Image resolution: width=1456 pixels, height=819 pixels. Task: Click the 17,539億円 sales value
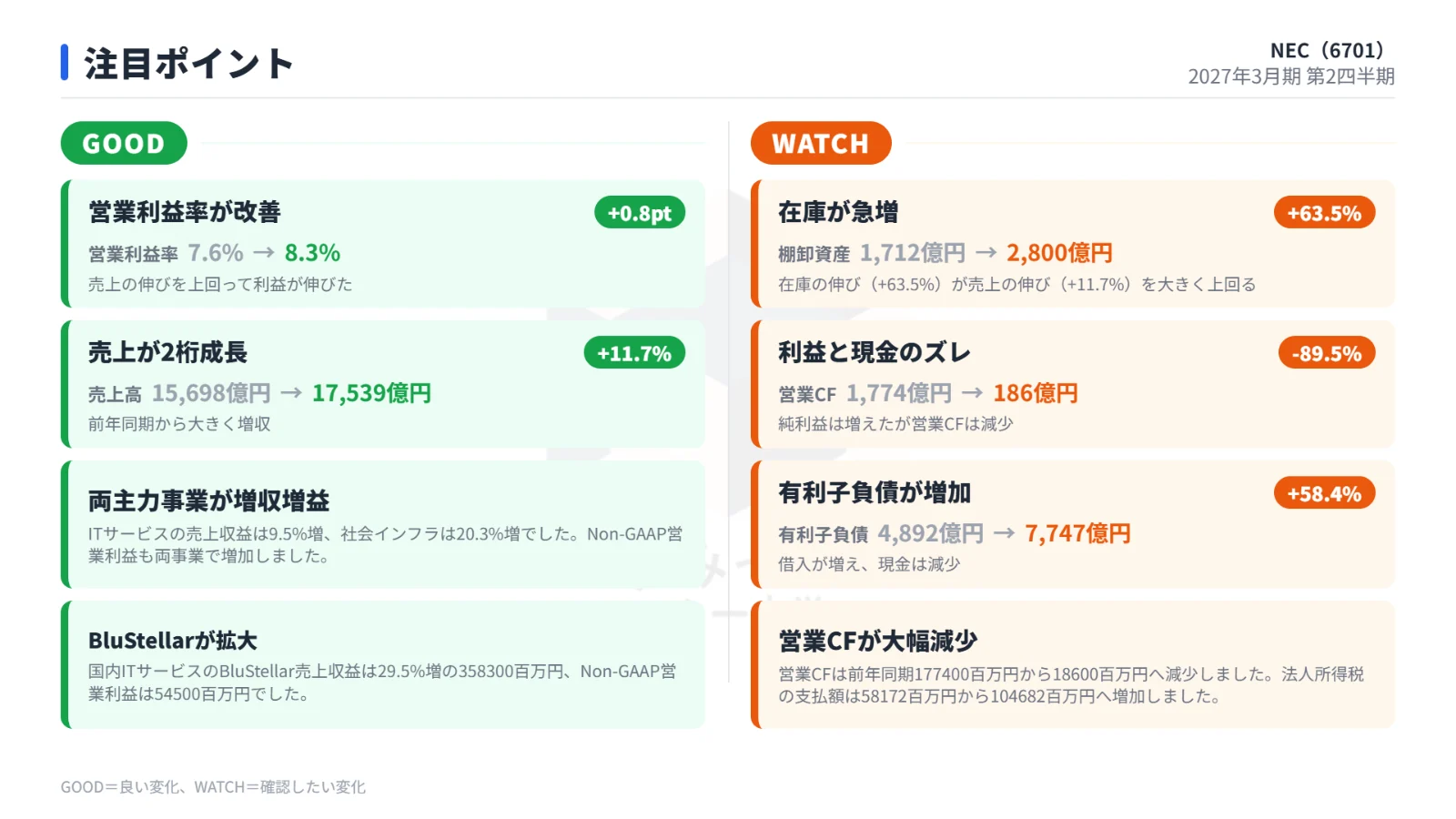coord(371,393)
